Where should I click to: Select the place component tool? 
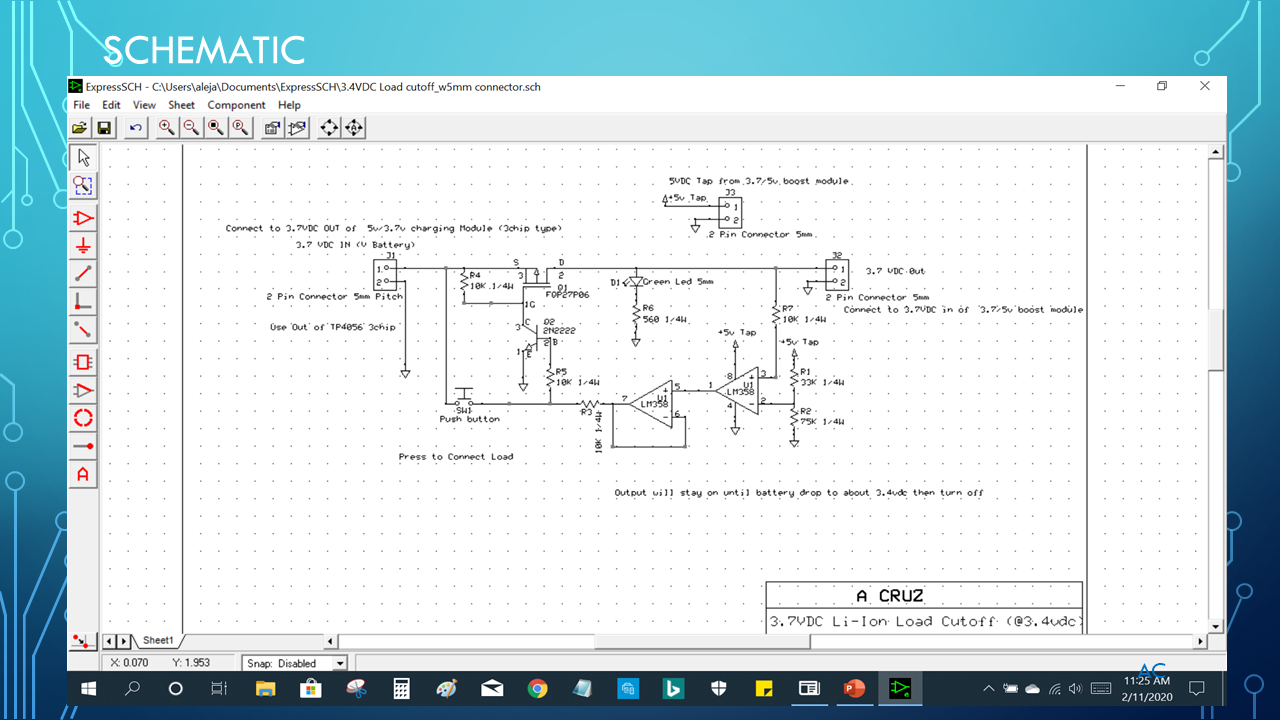(x=83, y=217)
